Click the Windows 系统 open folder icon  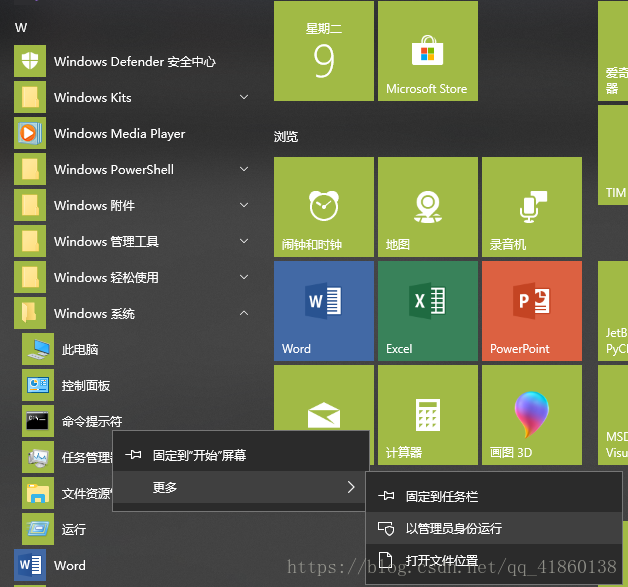[x=30, y=313]
